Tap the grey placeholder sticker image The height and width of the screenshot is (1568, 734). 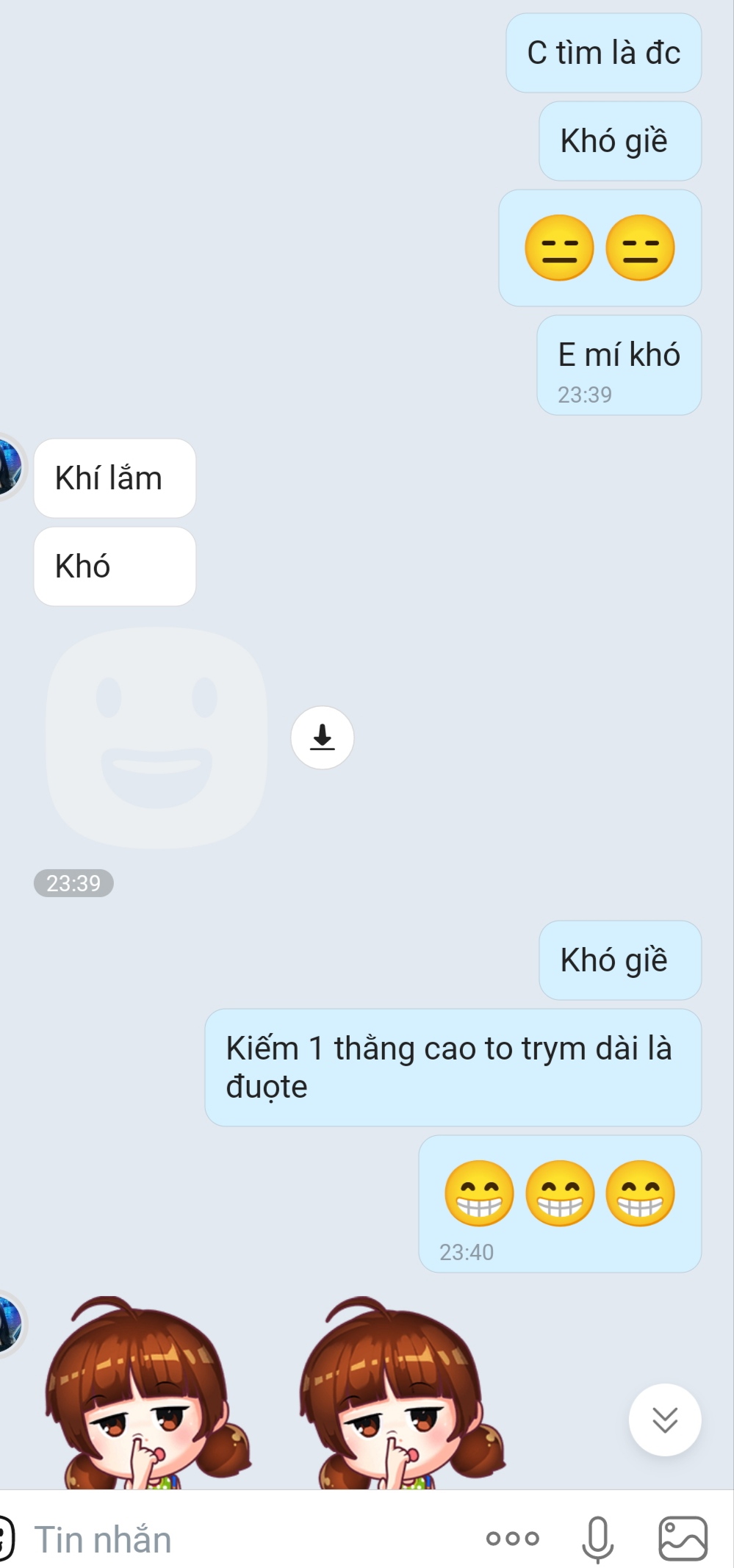[x=156, y=738]
